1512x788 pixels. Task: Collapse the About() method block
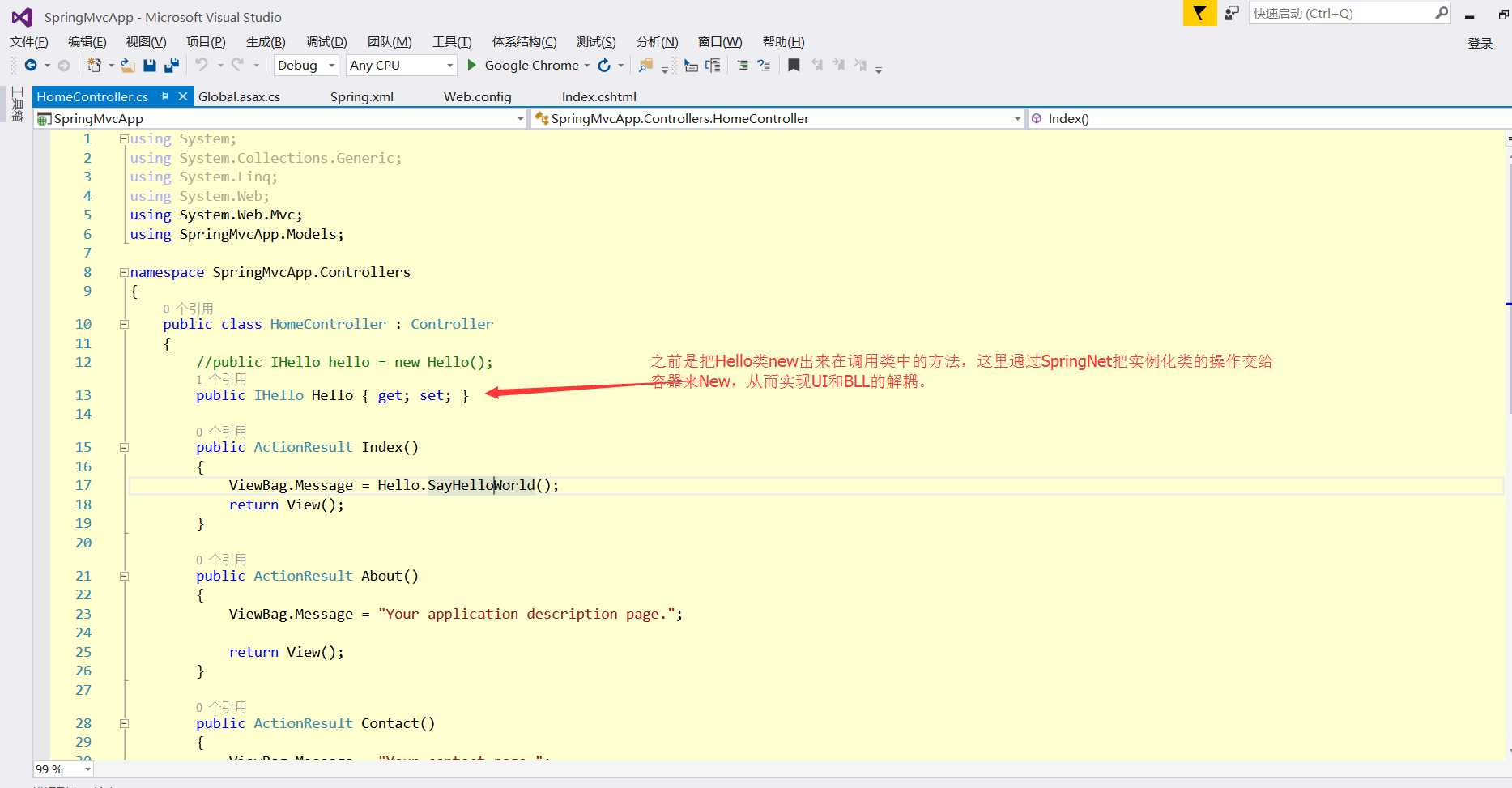click(x=124, y=576)
